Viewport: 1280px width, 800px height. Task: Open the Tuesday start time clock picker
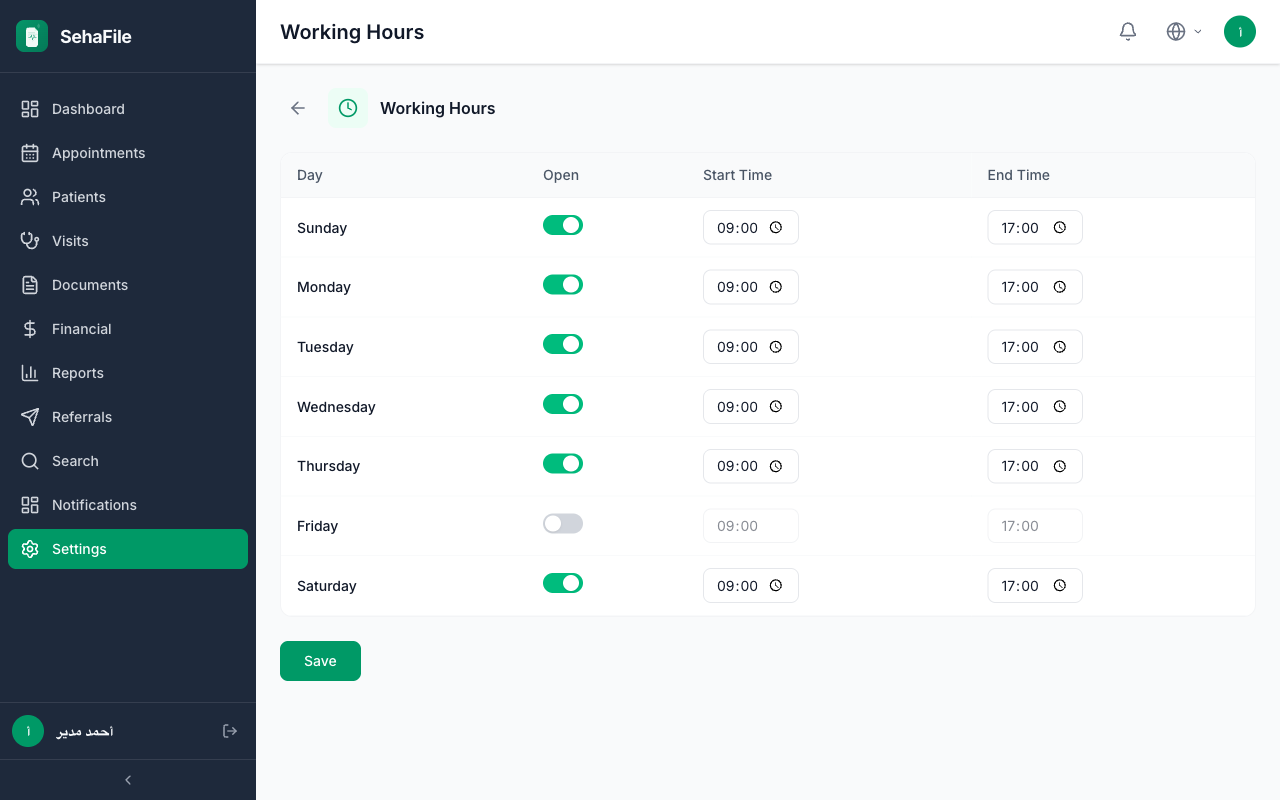776,347
